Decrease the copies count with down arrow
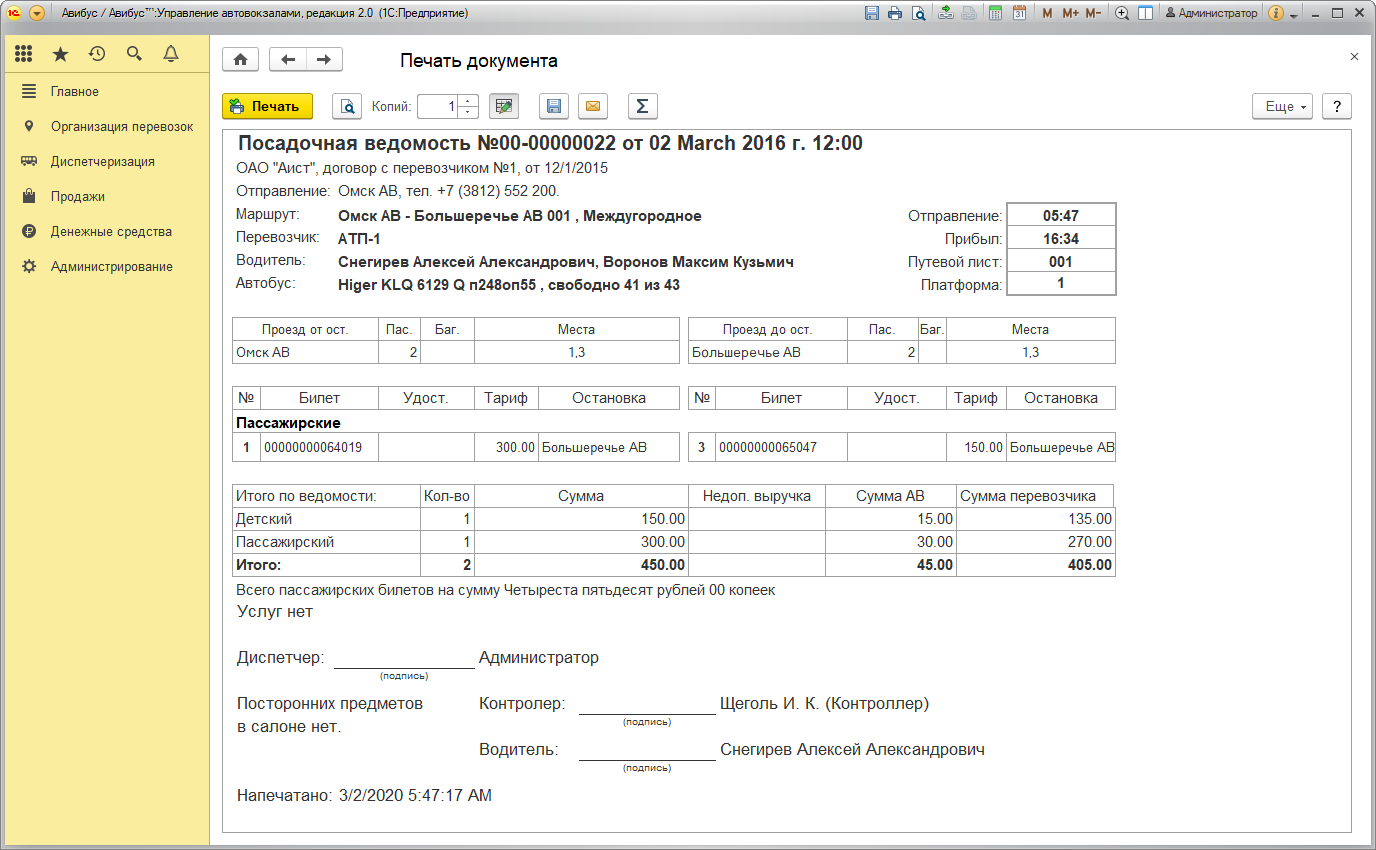1376x850 pixels. tap(469, 112)
